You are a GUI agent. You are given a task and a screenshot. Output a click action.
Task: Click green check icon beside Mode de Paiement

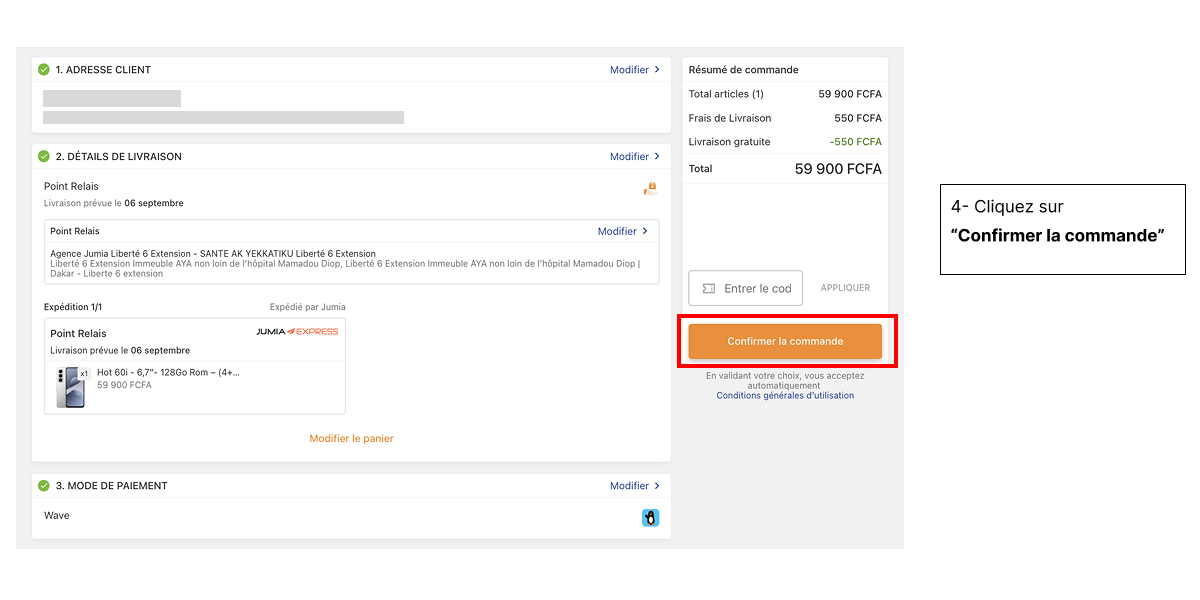[43, 486]
